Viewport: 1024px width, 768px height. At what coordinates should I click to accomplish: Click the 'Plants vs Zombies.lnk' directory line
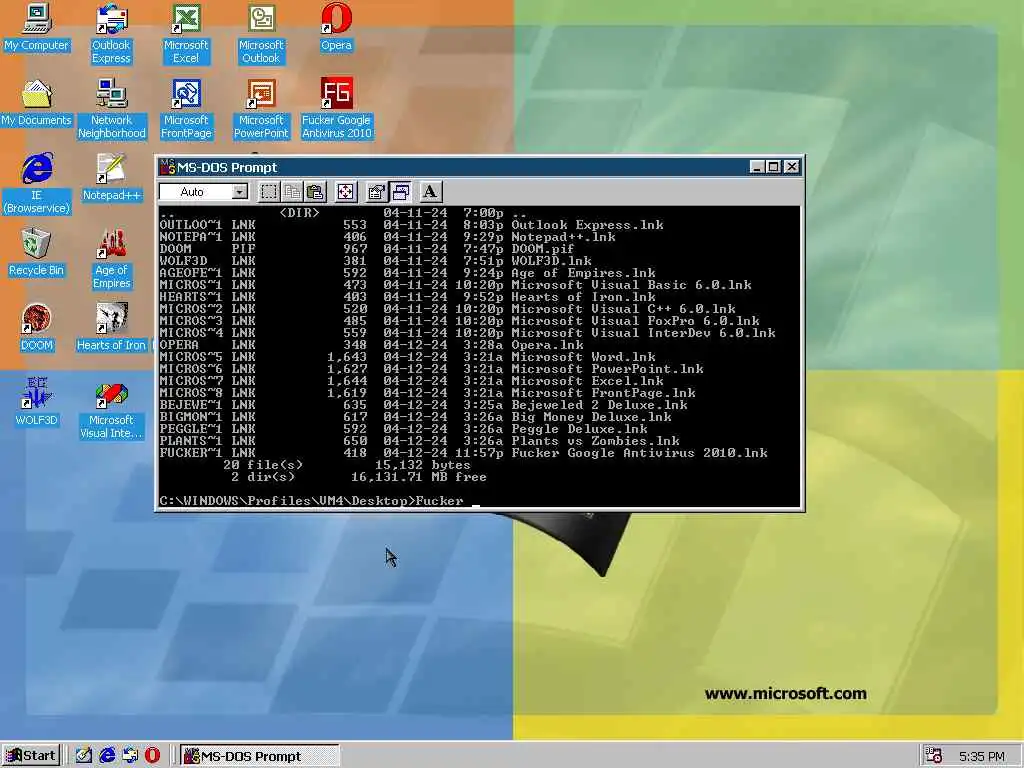(419, 441)
